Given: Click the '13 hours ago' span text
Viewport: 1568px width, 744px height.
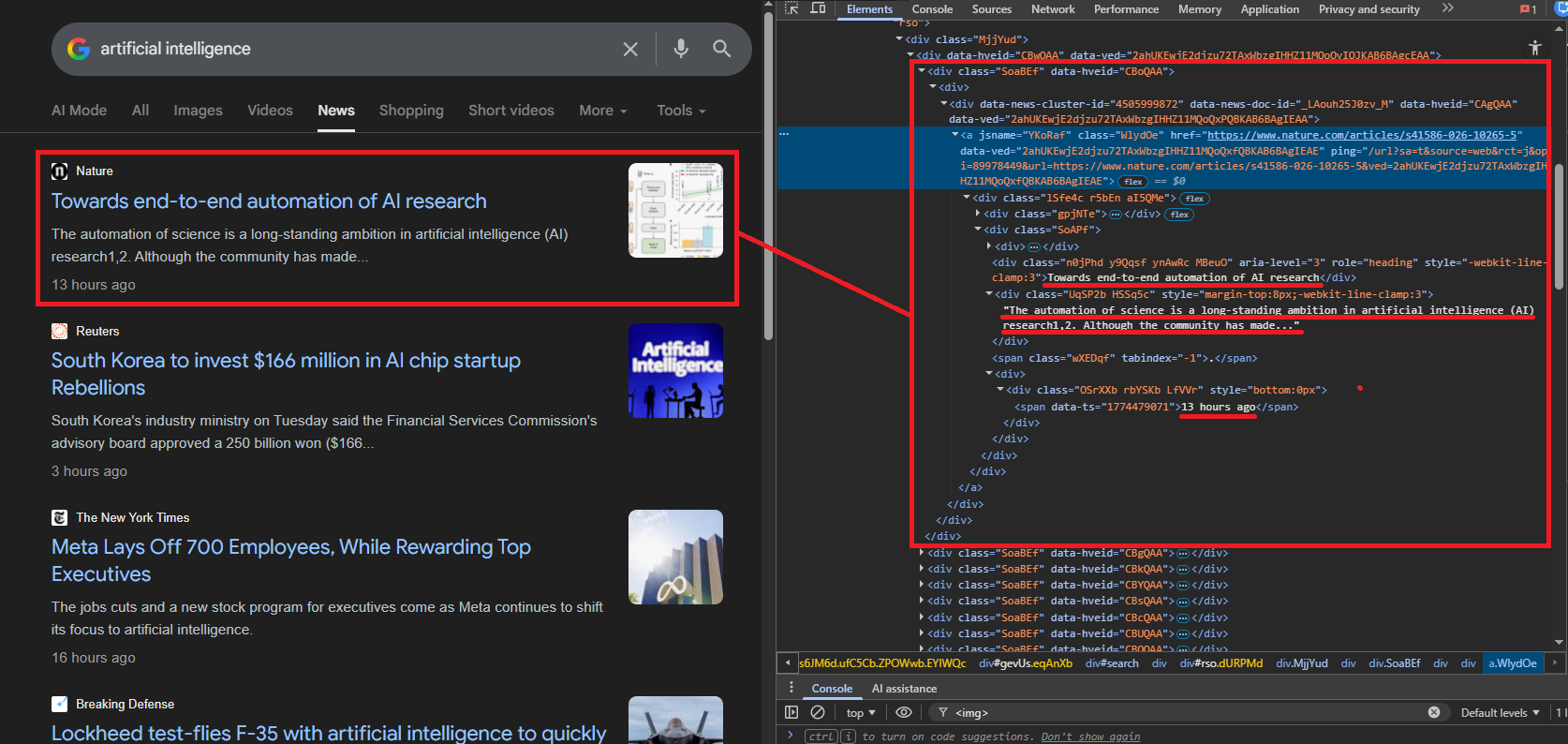Looking at the screenshot, I should pyautogui.click(x=1218, y=407).
